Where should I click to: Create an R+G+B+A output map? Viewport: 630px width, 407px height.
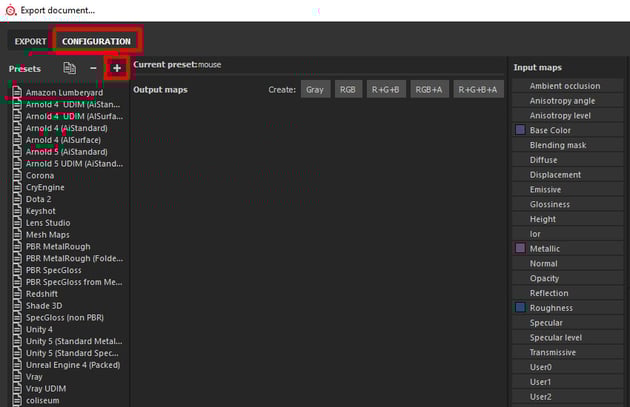coord(478,90)
